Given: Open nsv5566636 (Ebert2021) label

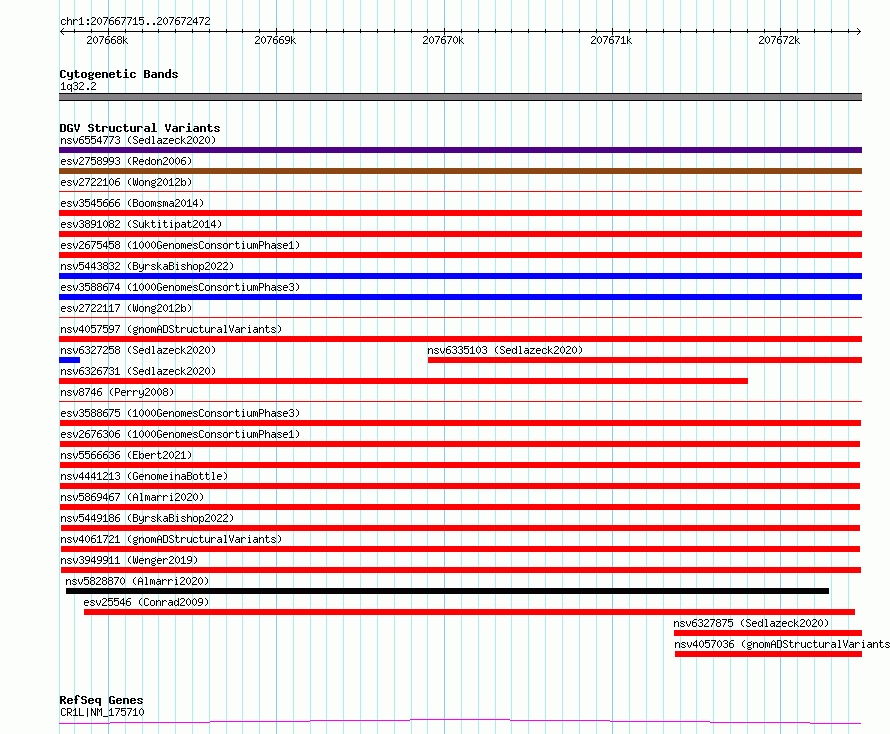Looking at the screenshot, I should pyautogui.click(x=126, y=455).
